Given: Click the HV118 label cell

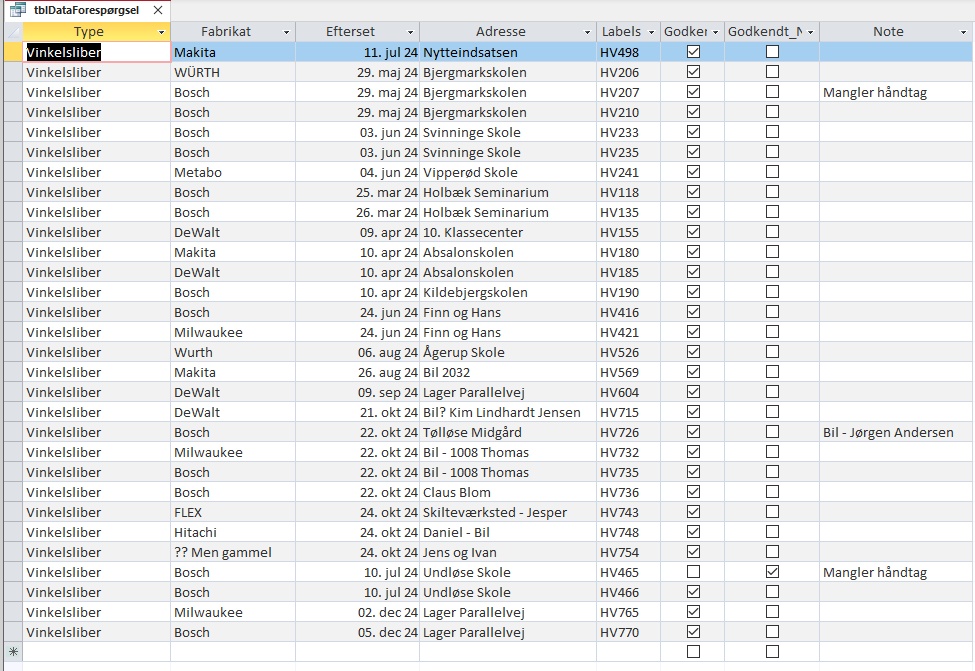Looking at the screenshot, I should coord(628,192).
